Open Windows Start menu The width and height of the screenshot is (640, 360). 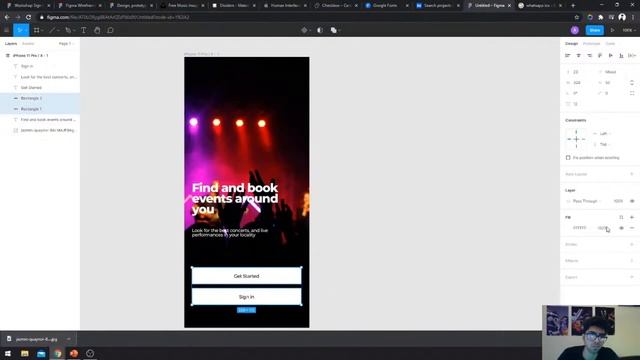point(8,353)
